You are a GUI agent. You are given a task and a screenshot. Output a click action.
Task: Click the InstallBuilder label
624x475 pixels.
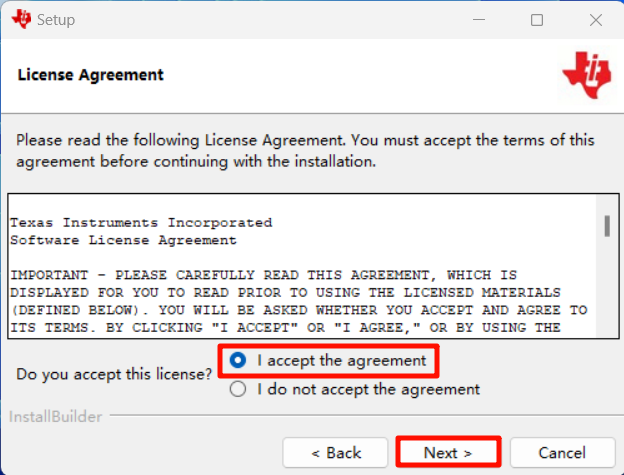(x=55, y=416)
